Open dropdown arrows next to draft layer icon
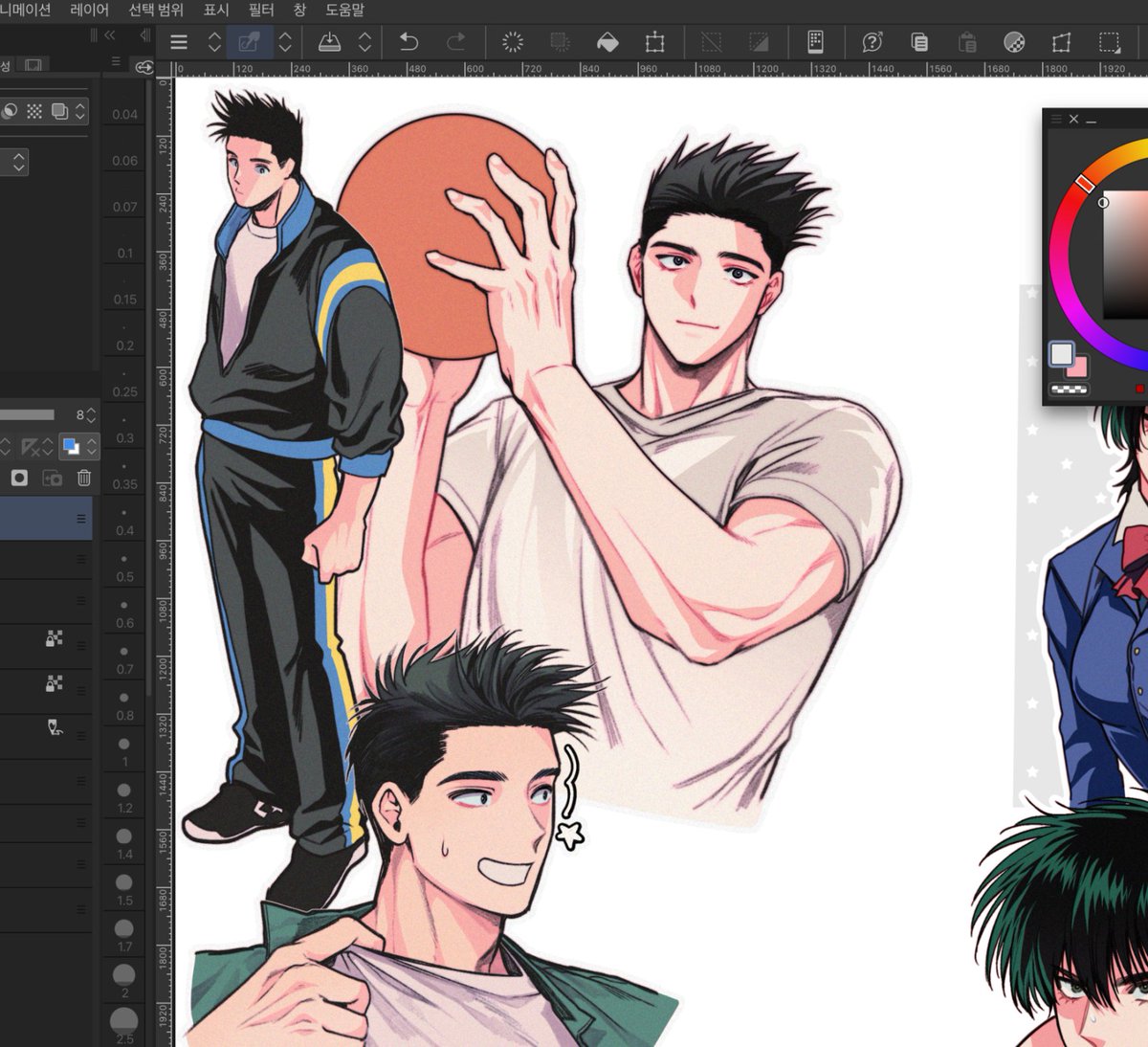Screen dimensions: 1148x1047 48,446
